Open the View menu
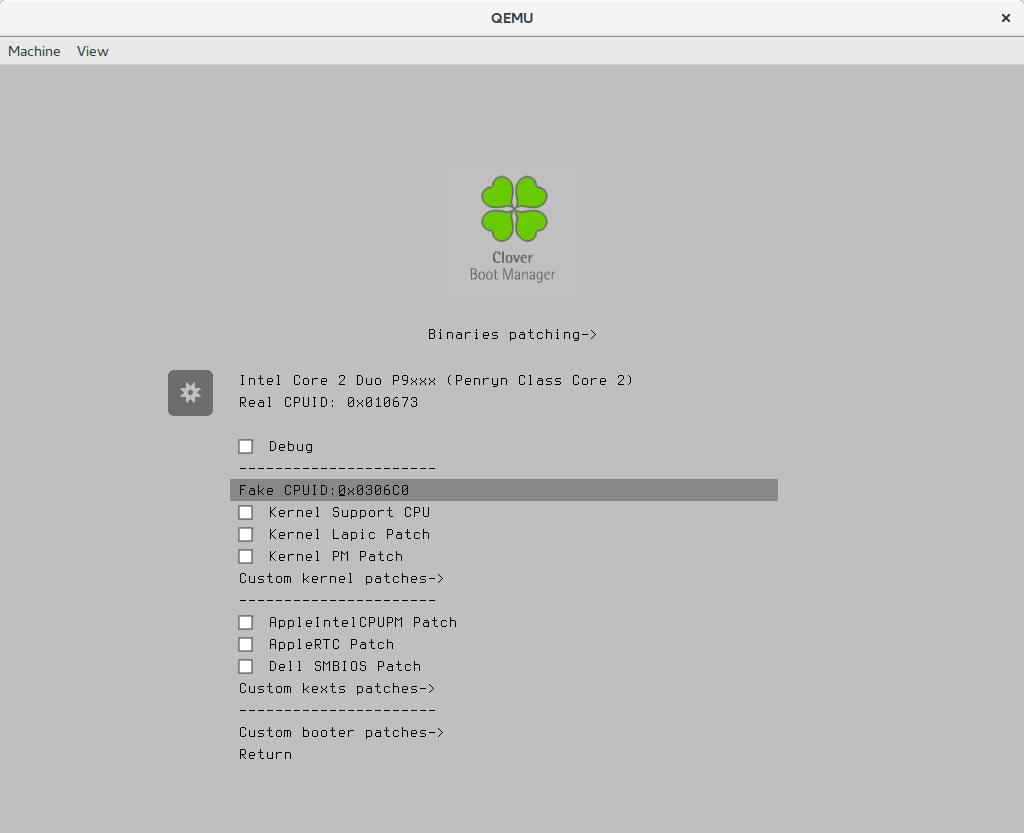 click(92, 51)
